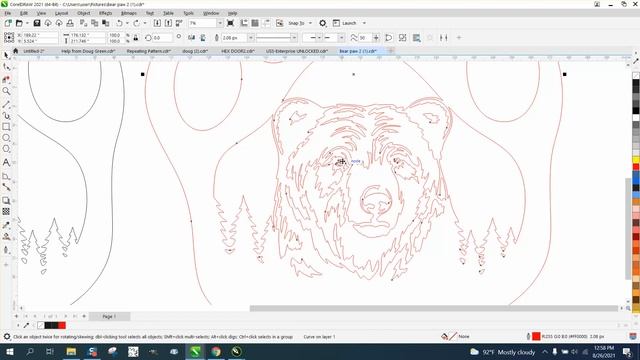Click the status bar settings gear
The height and width of the screenshot is (360, 640).
pos(7,337)
